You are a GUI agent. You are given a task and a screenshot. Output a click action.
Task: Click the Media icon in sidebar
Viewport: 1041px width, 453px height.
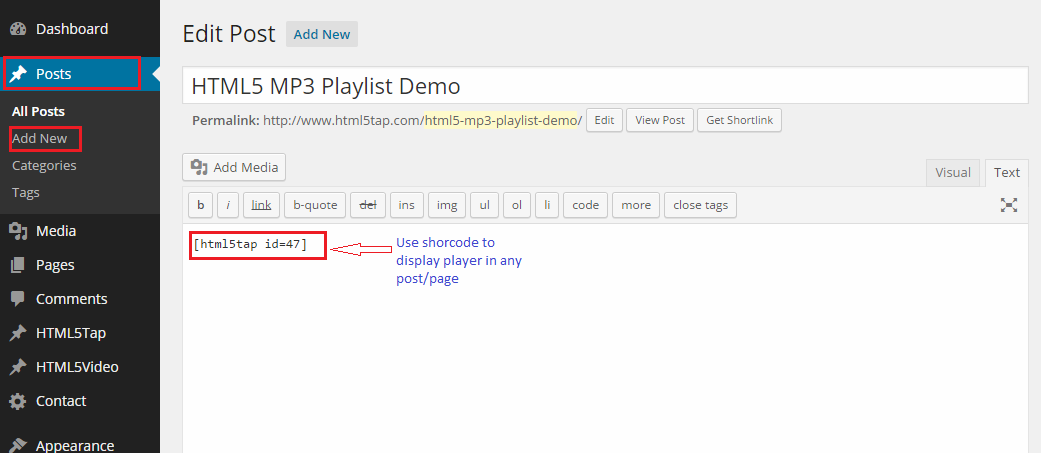pos(18,231)
